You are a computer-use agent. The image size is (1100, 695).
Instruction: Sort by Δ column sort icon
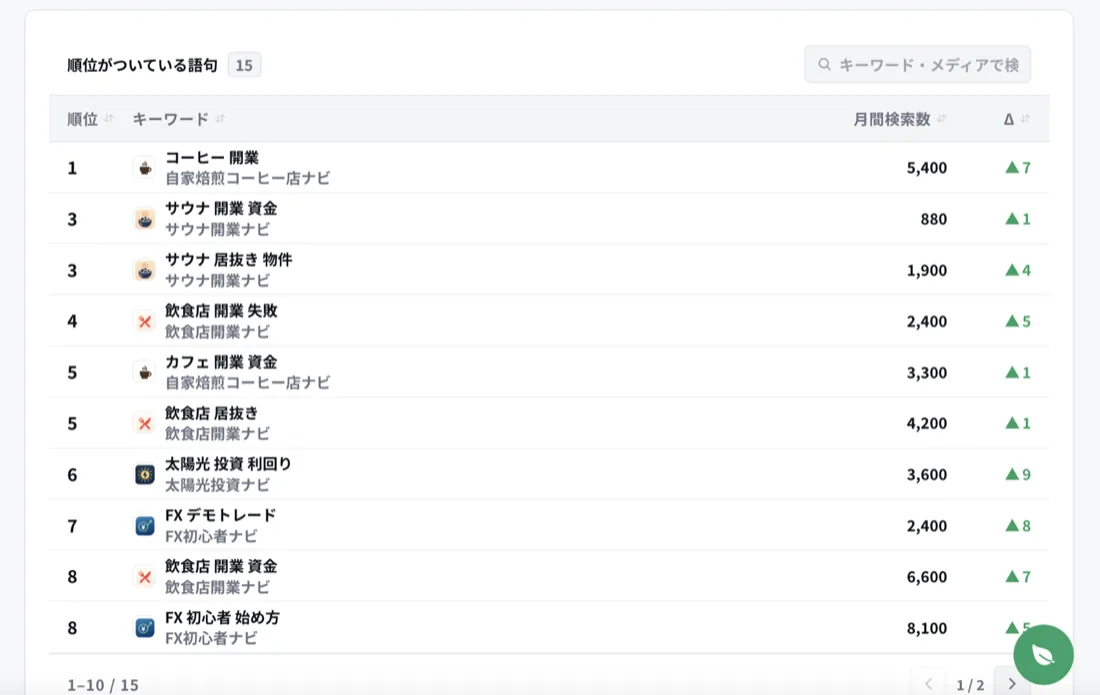pos(1025,119)
